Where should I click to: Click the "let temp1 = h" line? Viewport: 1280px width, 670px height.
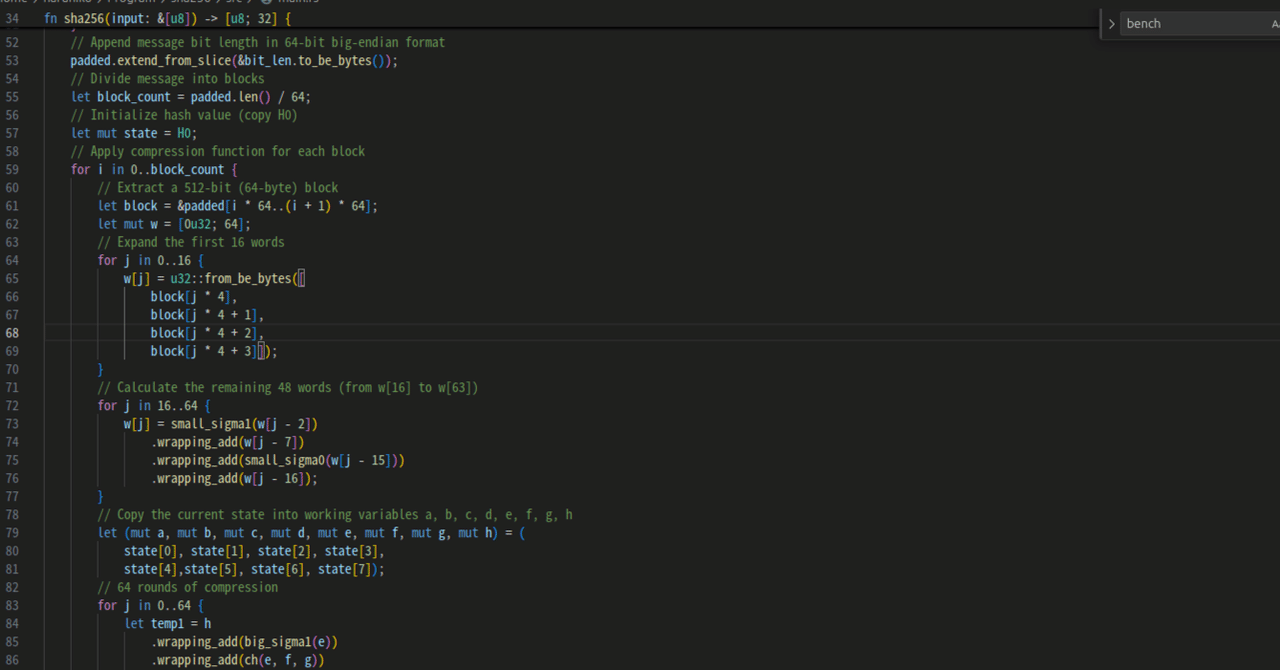click(167, 624)
